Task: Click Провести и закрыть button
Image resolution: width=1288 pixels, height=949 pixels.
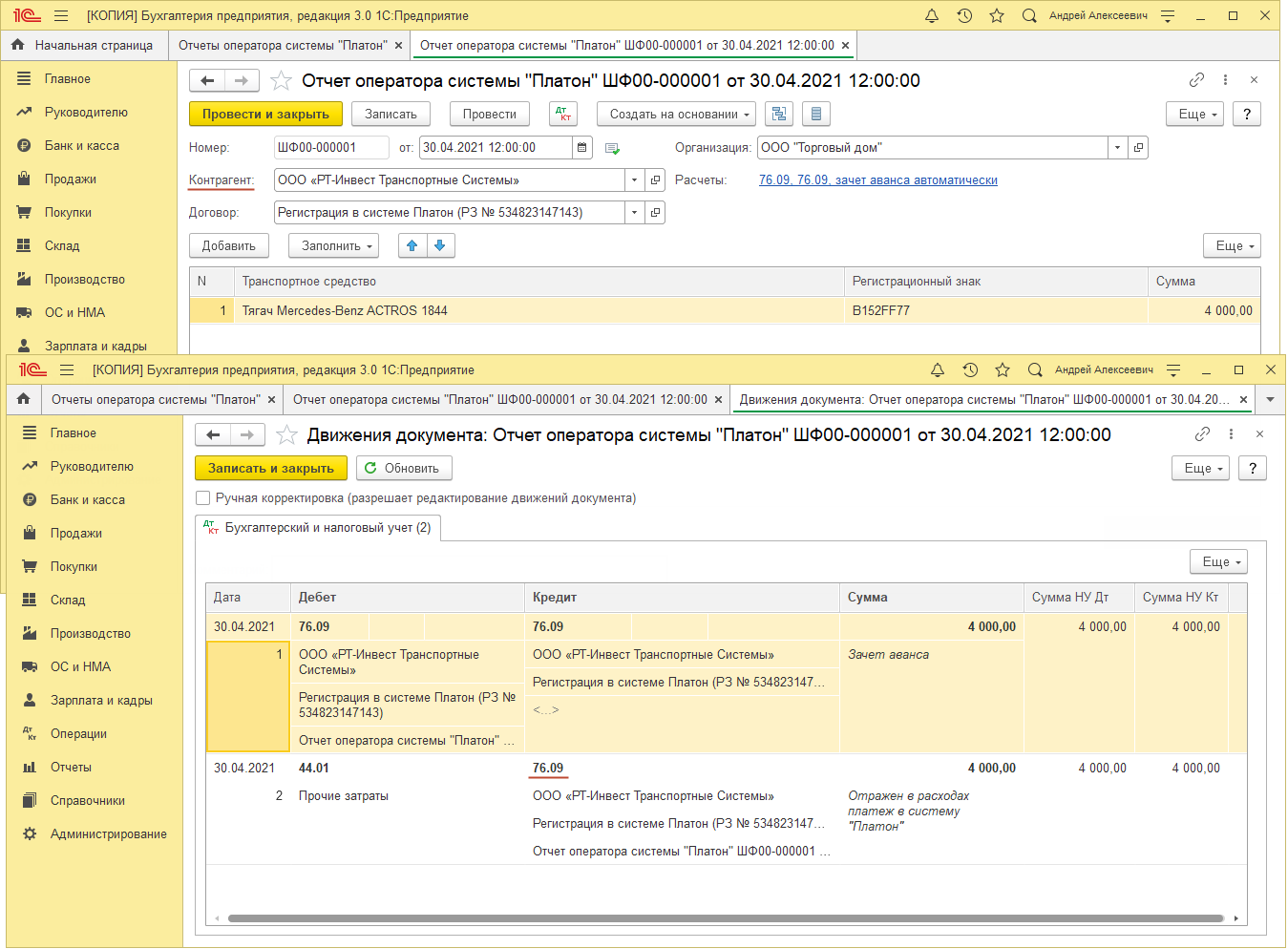Action: [265, 114]
